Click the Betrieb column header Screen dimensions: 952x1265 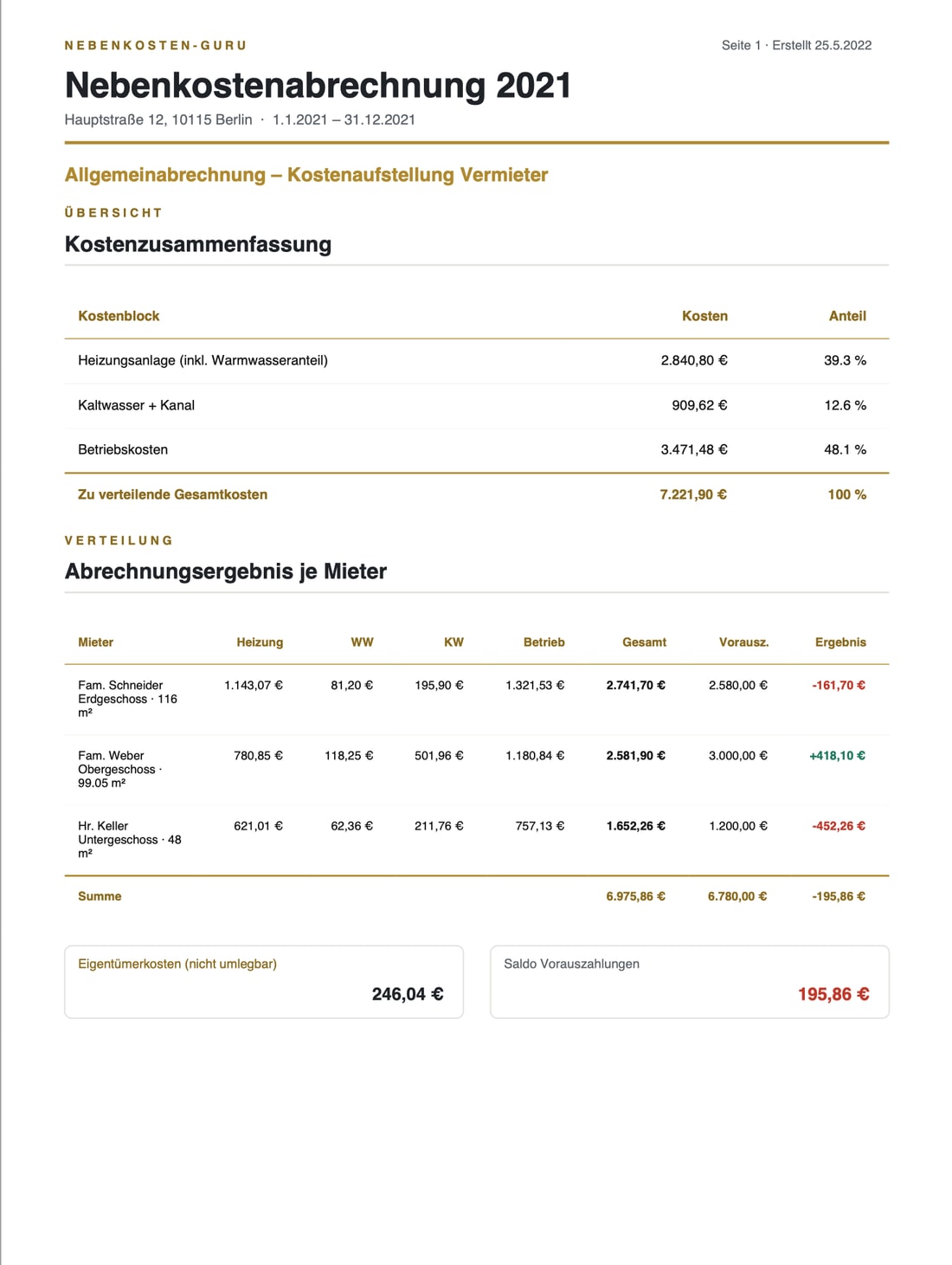pos(544,642)
